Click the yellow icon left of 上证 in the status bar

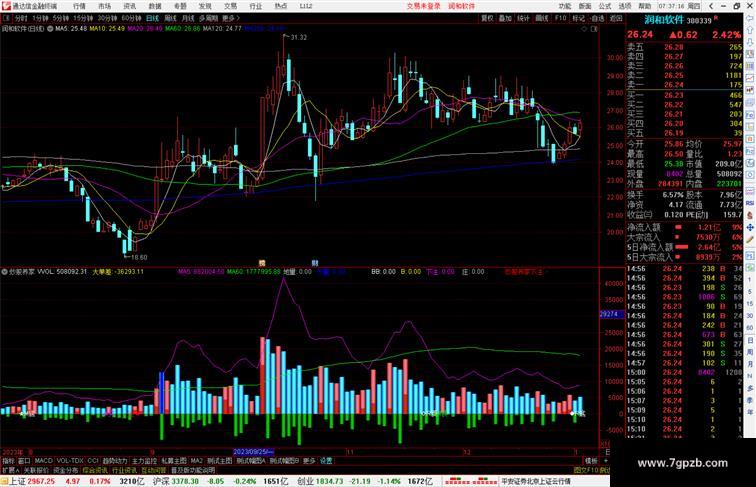(4, 481)
